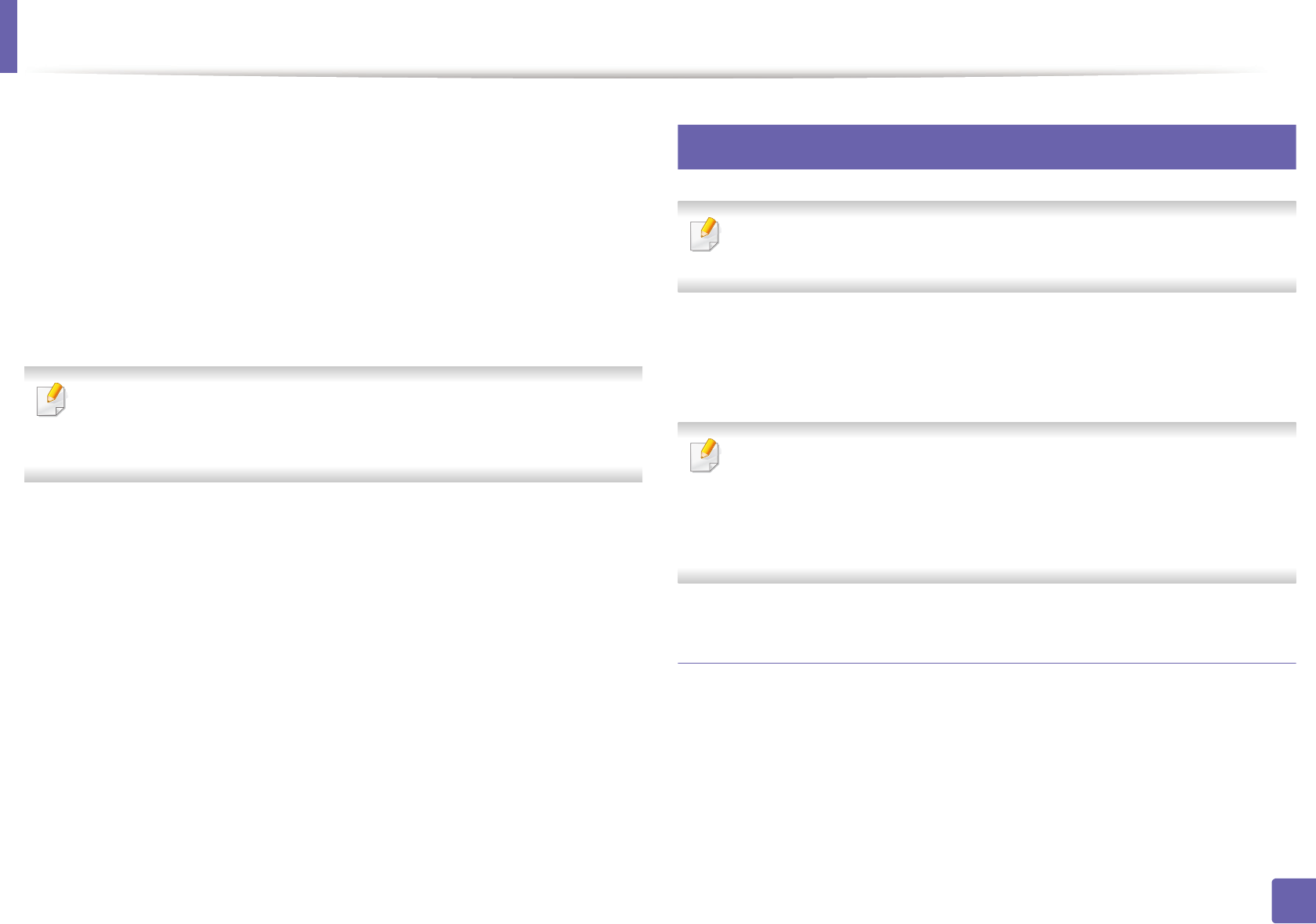Click the thin horizontal divider line in the right column
This screenshot has width=1316, height=924.
click(986, 664)
